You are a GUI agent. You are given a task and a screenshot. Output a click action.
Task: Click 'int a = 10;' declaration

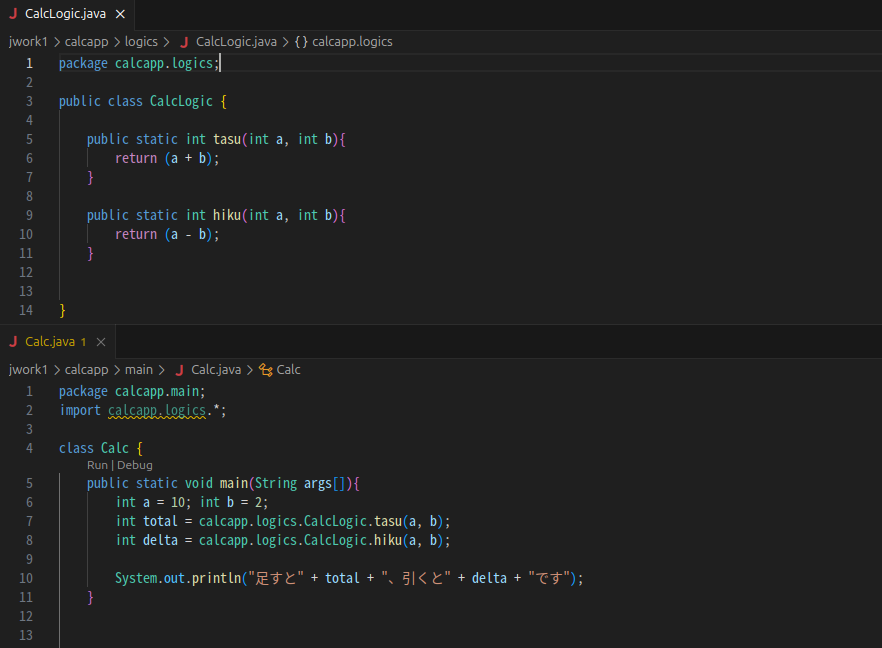[154, 502]
